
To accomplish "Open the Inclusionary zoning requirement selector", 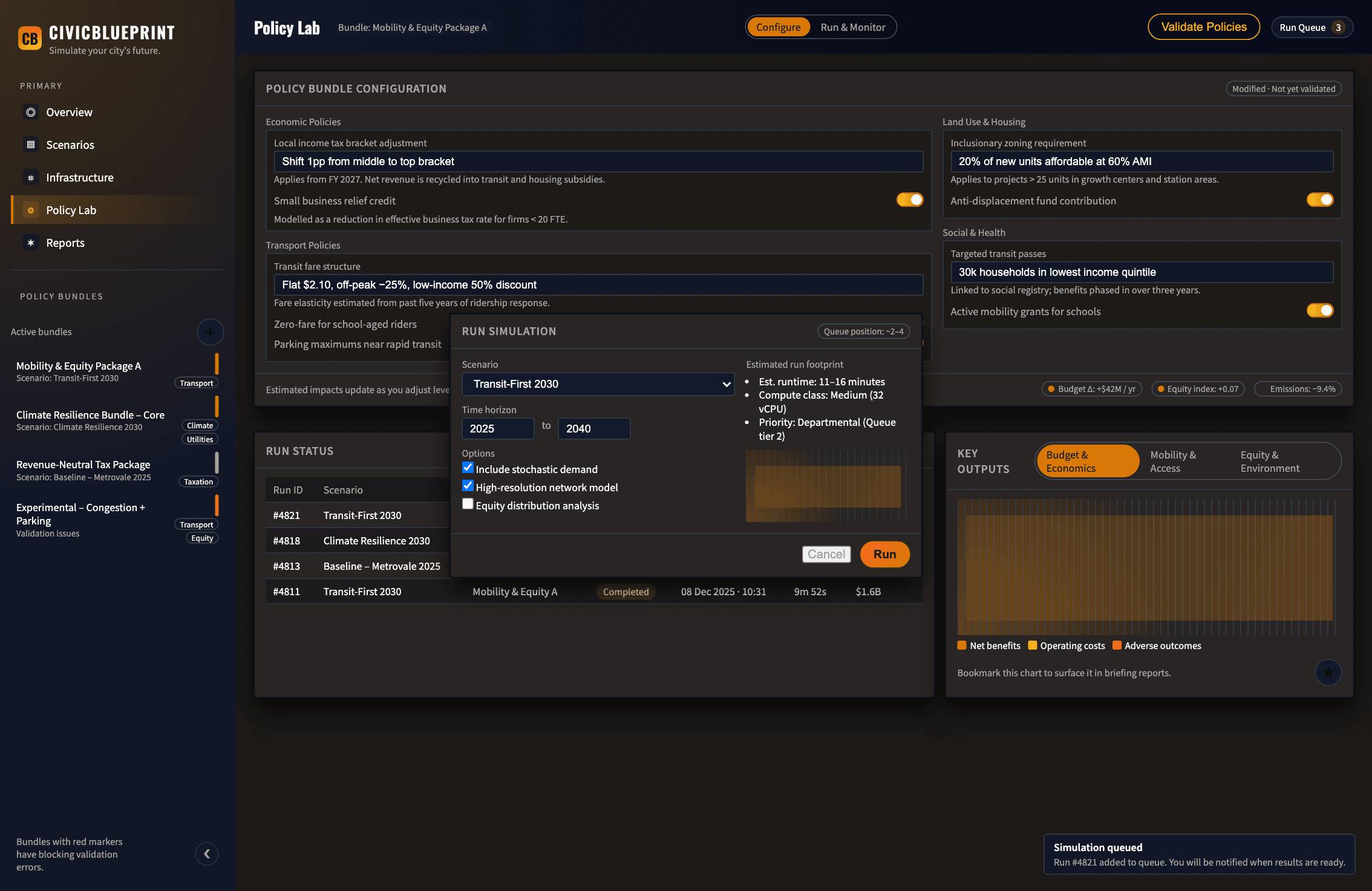I will pyautogui.click(x=1141, y=162).
